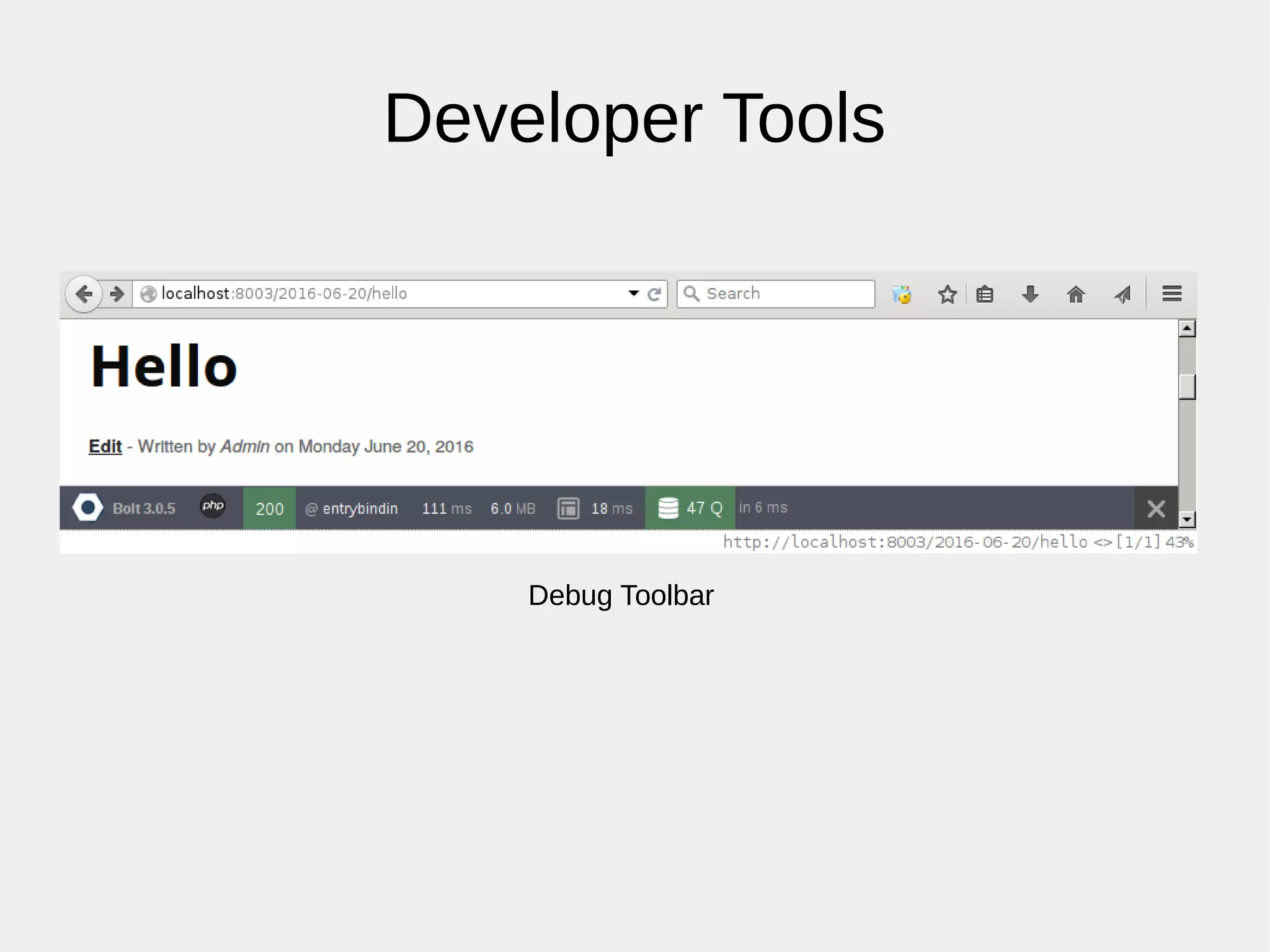Click the scrollbar up arrow
1270x952 pixels.
[1187, 328]
